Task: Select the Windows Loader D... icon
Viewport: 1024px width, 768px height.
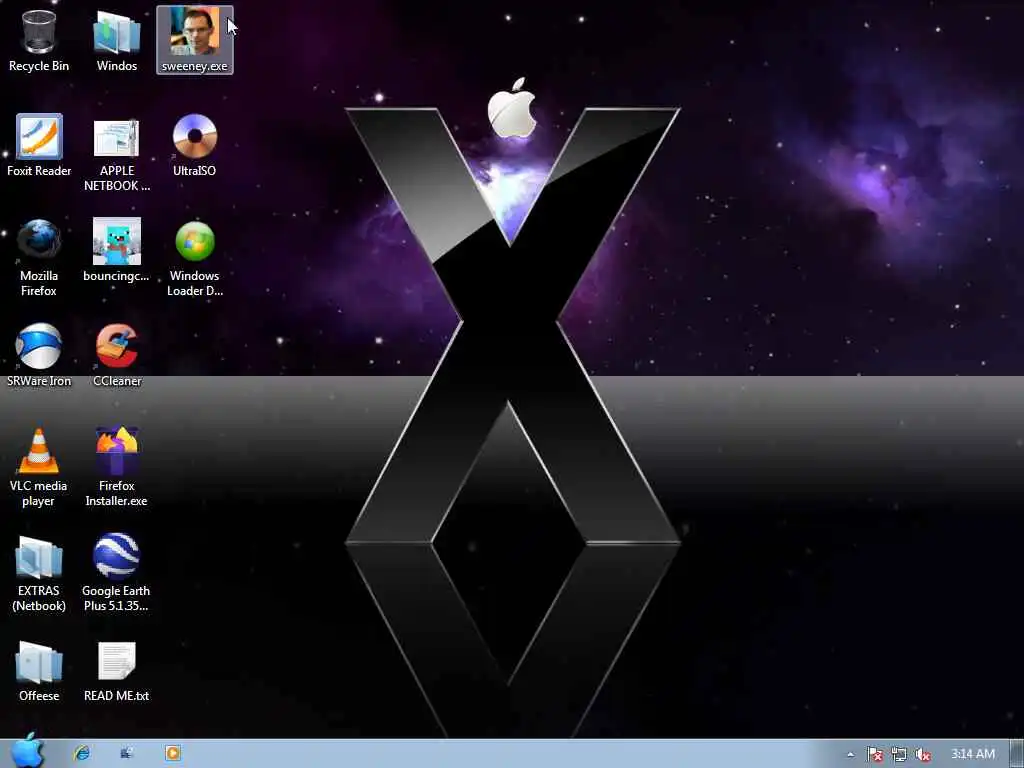Action: (195, 257)
